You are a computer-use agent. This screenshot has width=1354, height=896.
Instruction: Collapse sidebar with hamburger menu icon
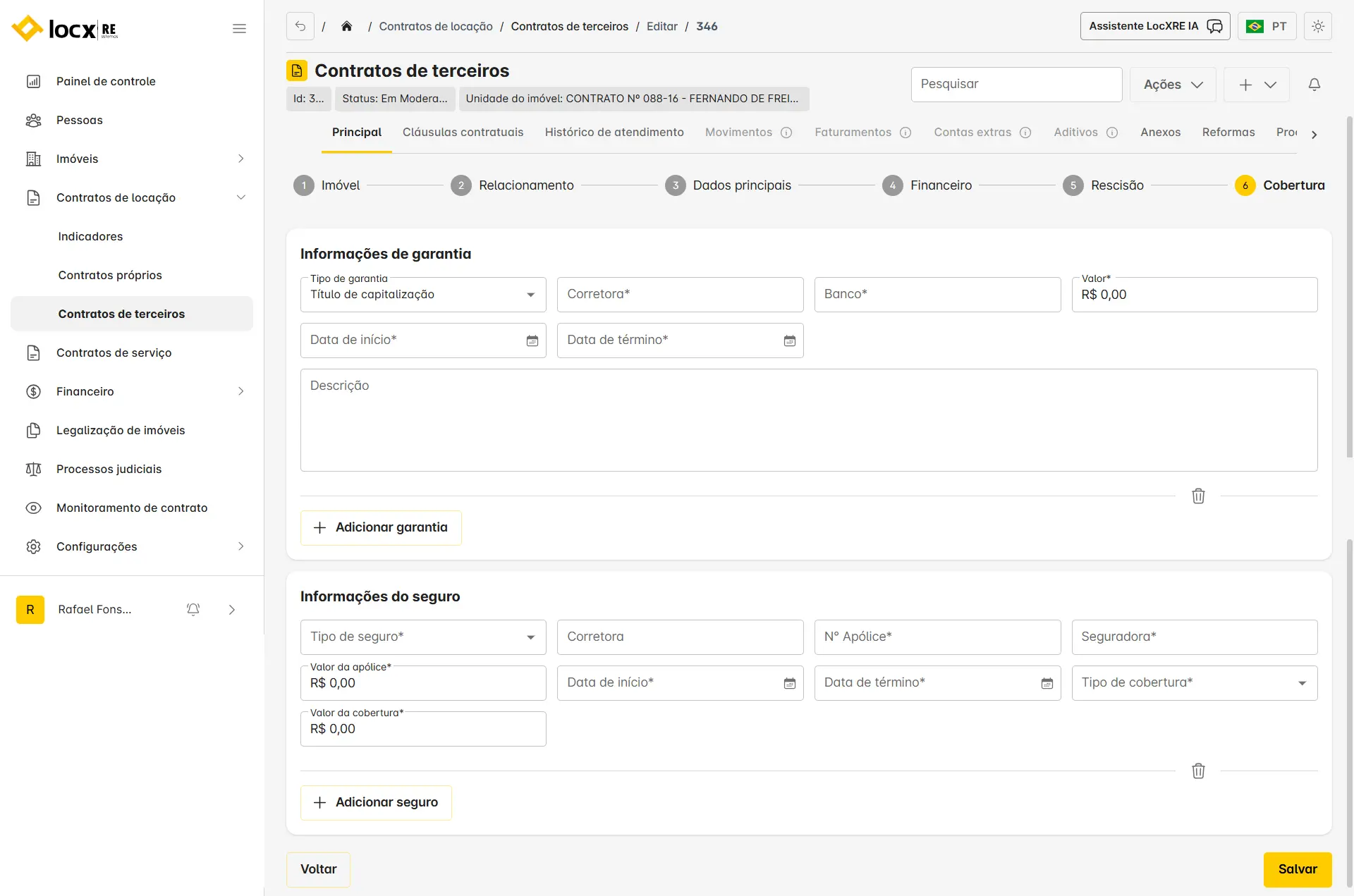point(239,28)
